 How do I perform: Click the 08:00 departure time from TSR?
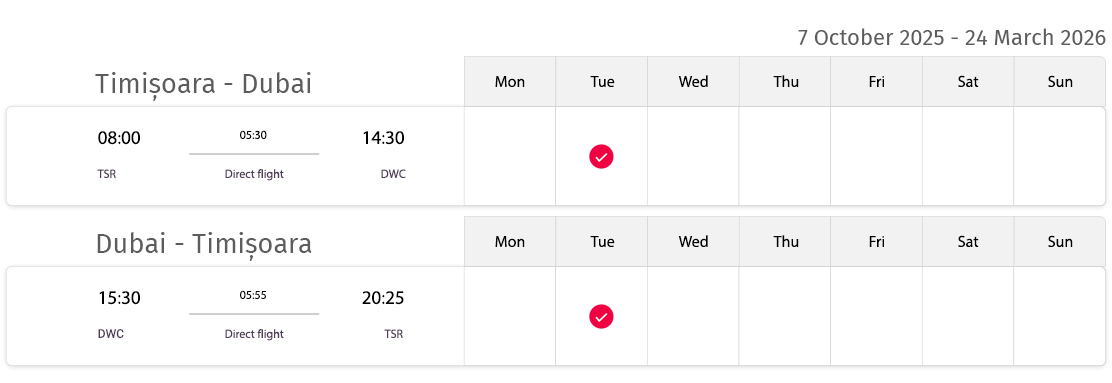click(x=119, y=138)
